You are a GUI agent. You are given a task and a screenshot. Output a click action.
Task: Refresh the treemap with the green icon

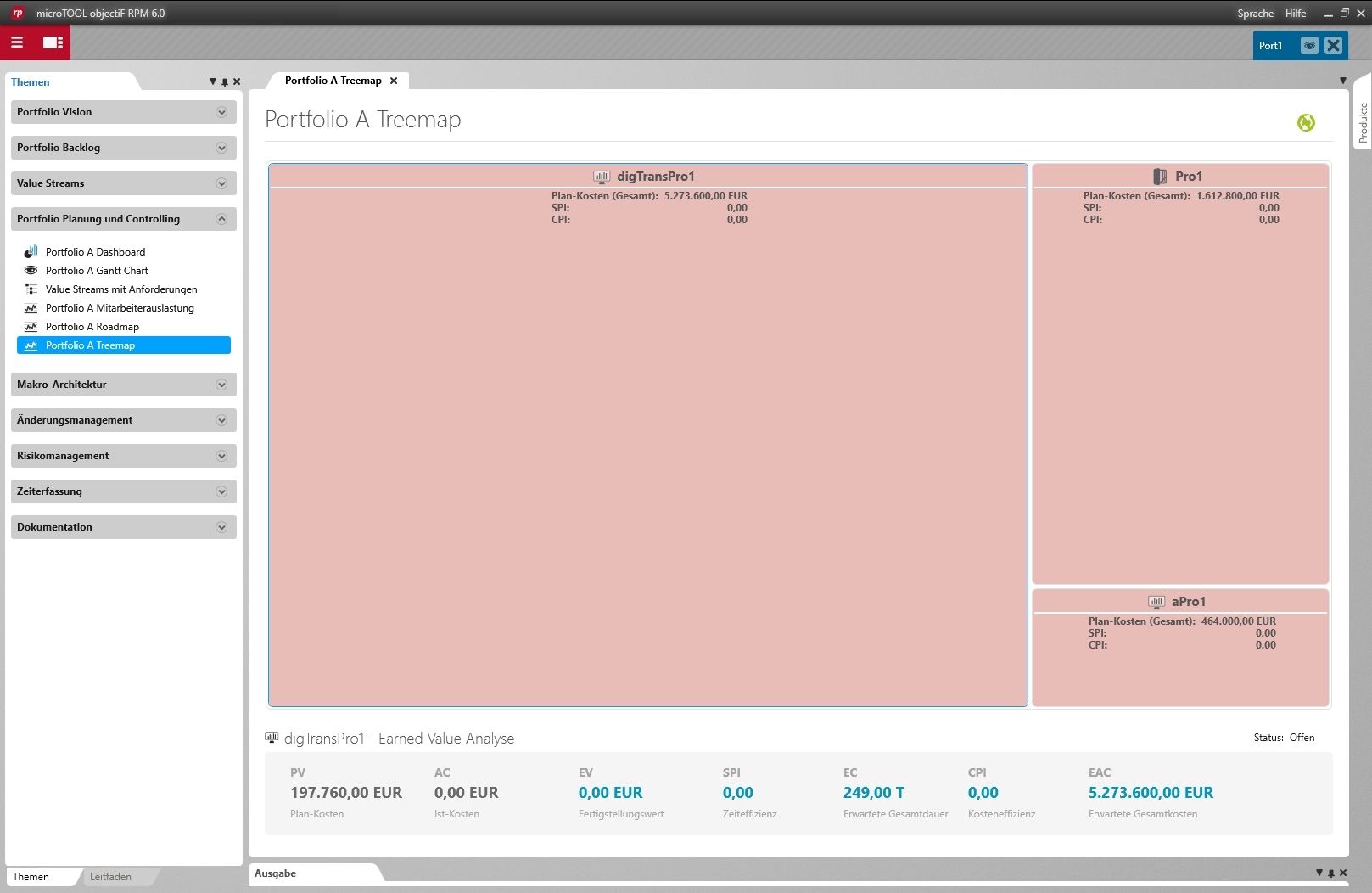pos(1306,123)
